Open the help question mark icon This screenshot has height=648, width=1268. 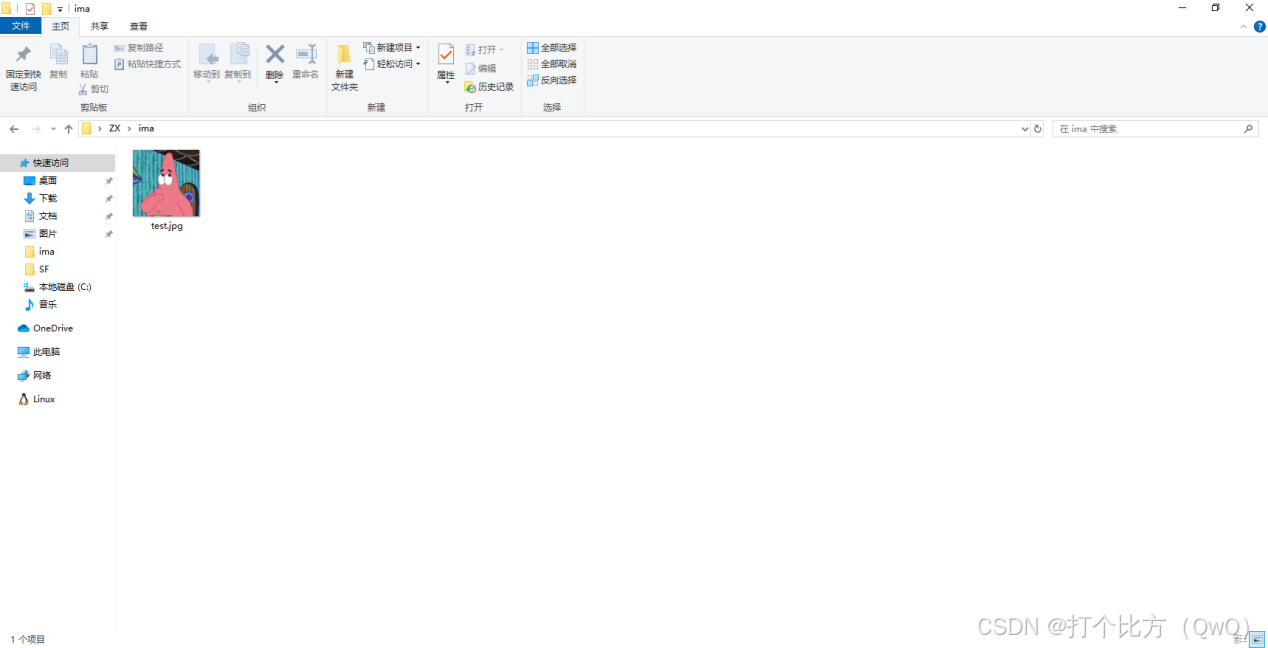coord(1260,26)
